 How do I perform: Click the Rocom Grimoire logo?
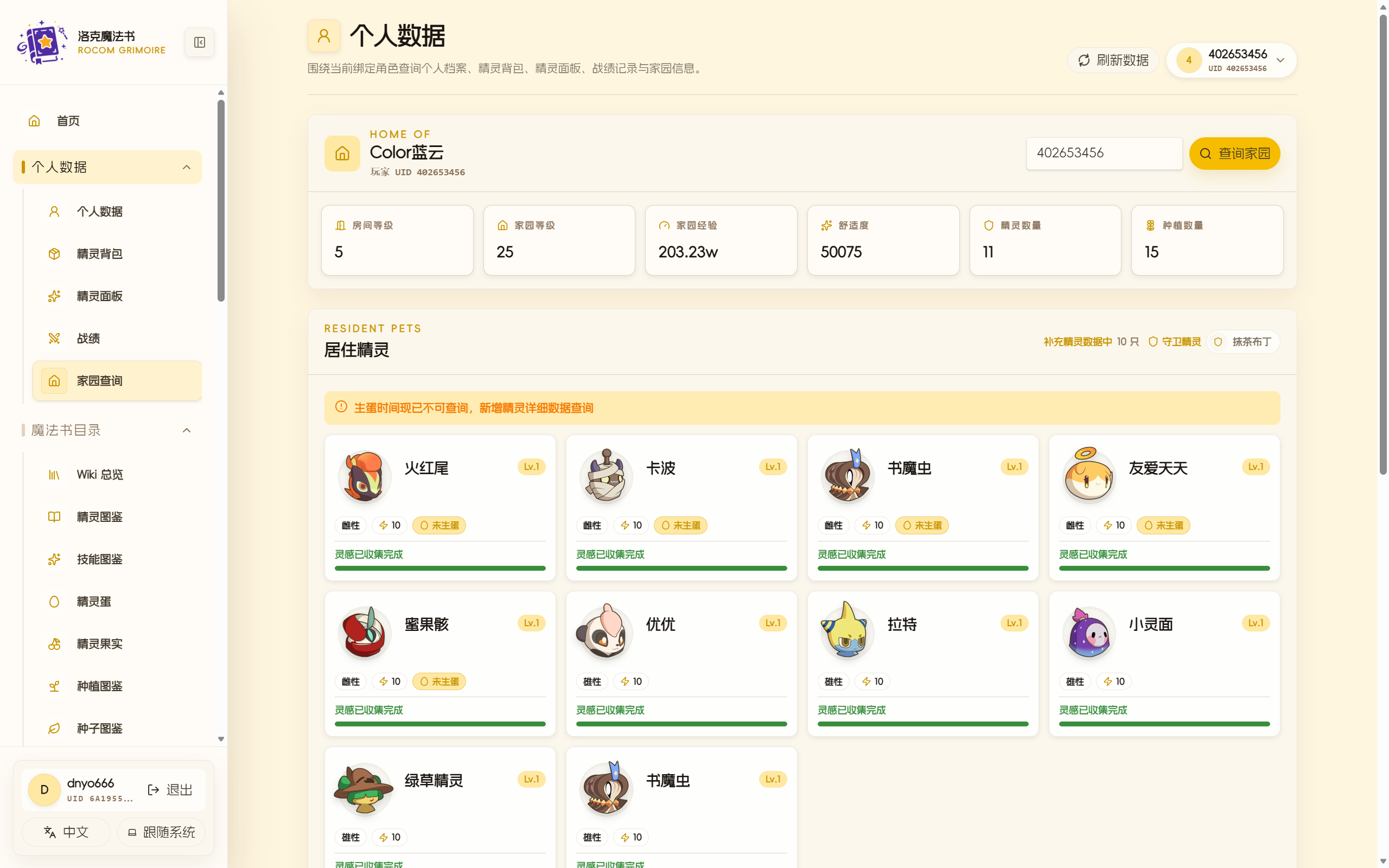[42, 42]
